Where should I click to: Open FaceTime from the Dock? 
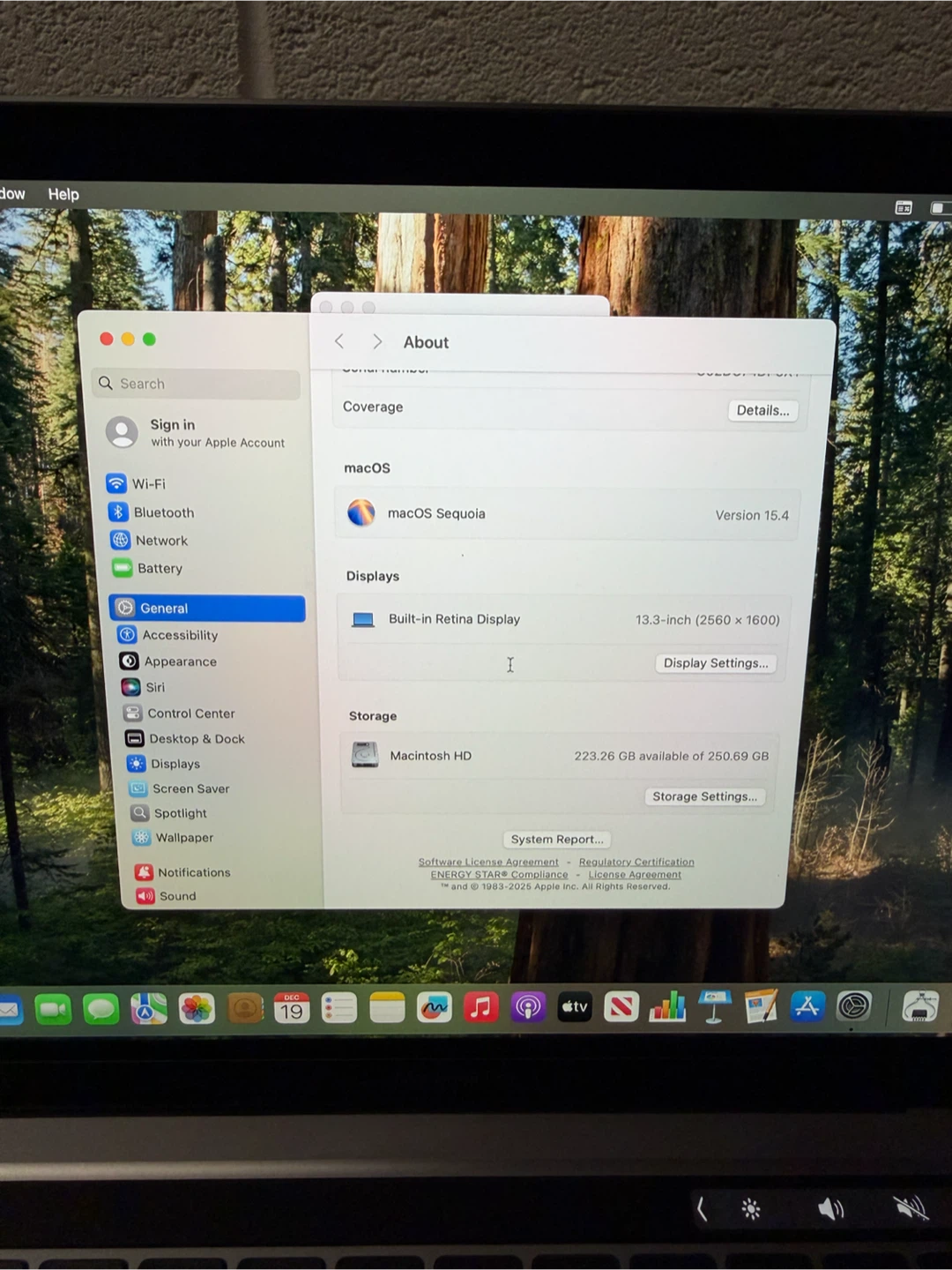(53, 1008)
